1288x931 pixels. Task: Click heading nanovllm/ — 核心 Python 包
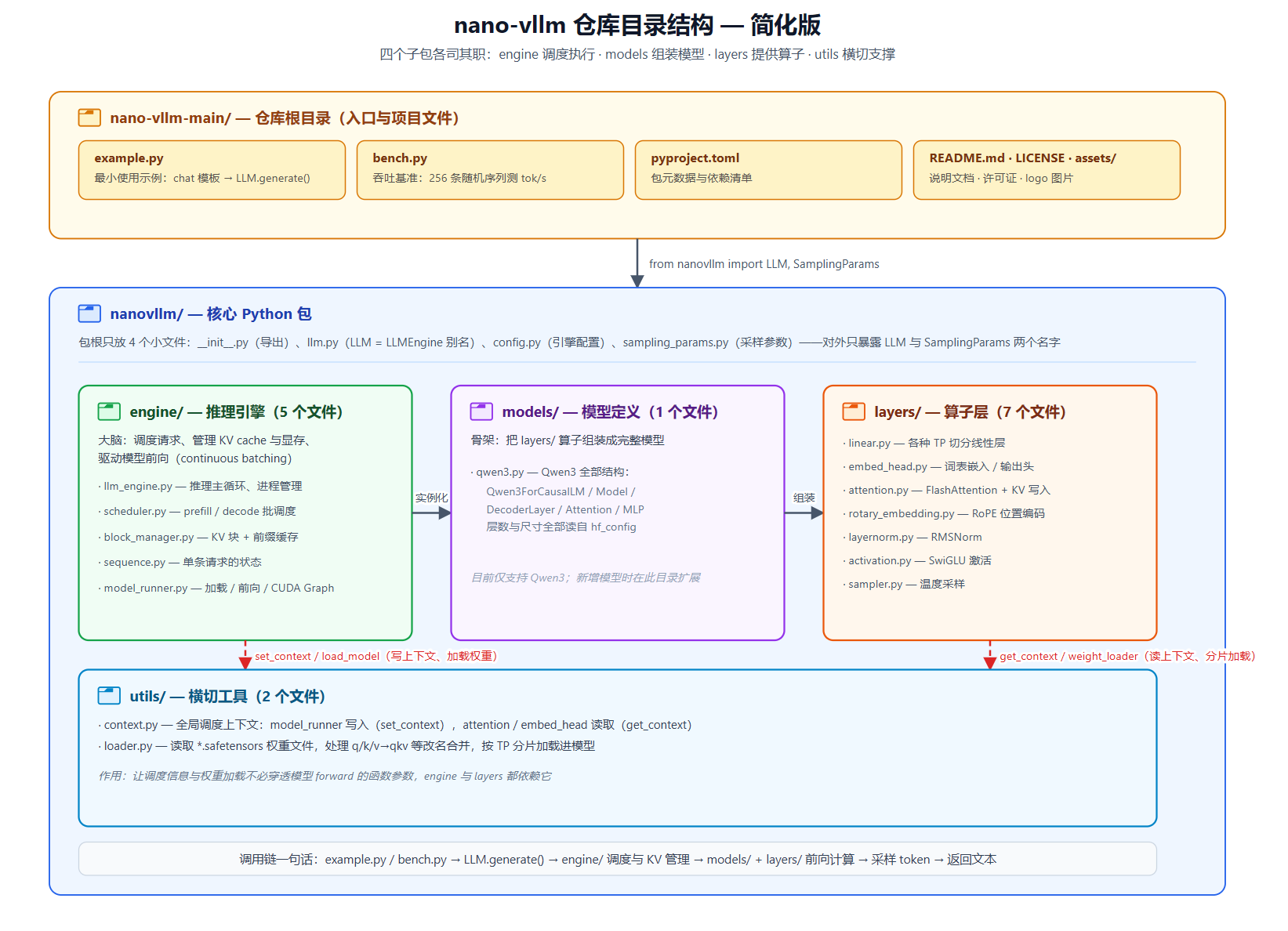click(211, 313)
